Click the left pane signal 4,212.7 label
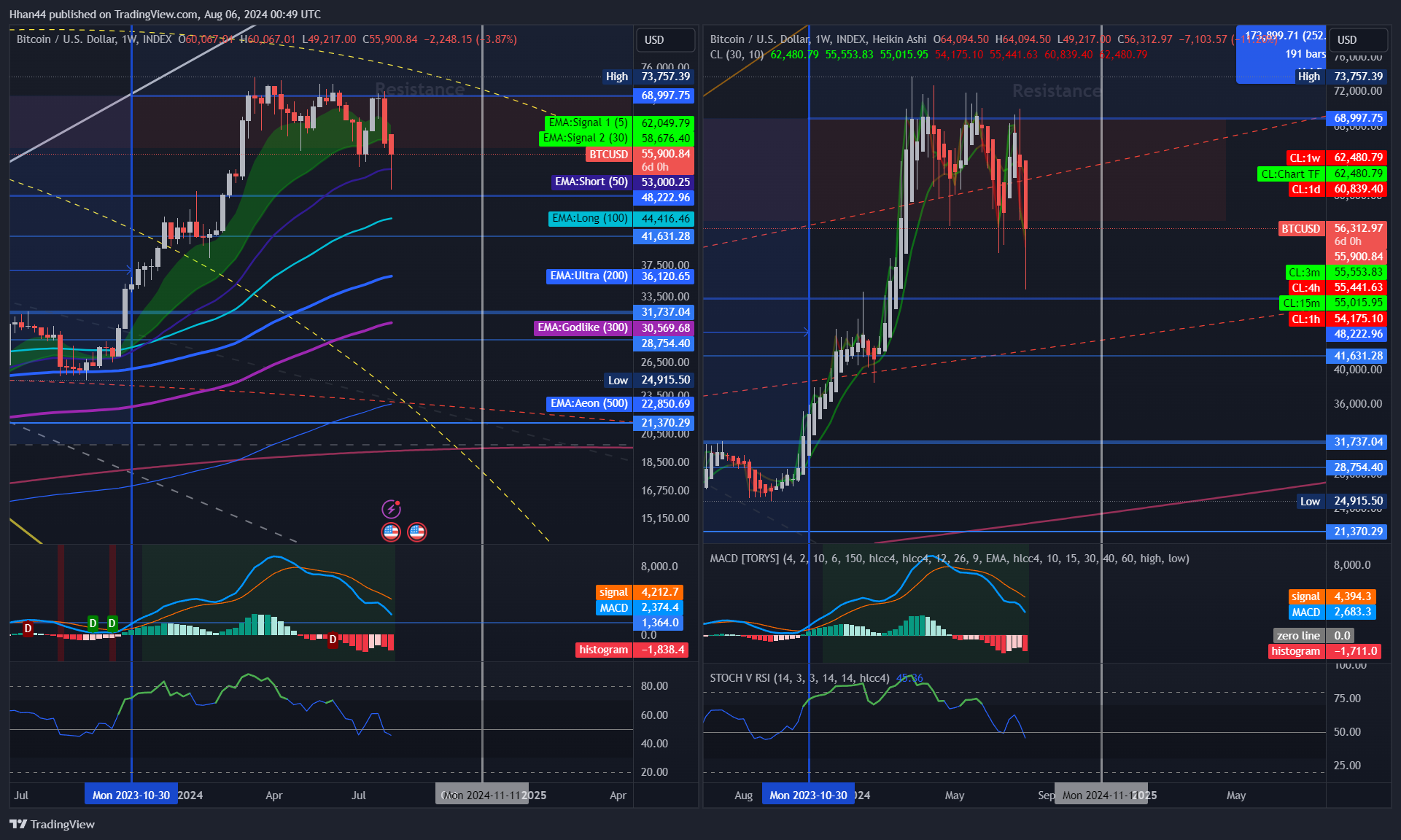This screenshot has height=840, width=1401. coord(640,593)
